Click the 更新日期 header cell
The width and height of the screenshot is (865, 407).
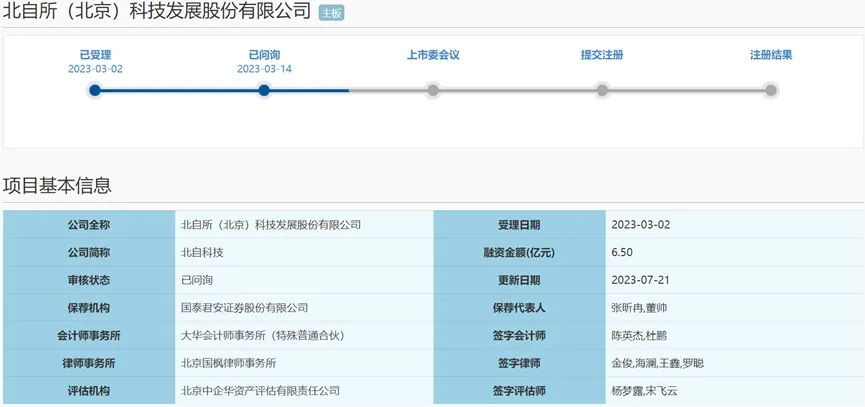pos(519,280)
